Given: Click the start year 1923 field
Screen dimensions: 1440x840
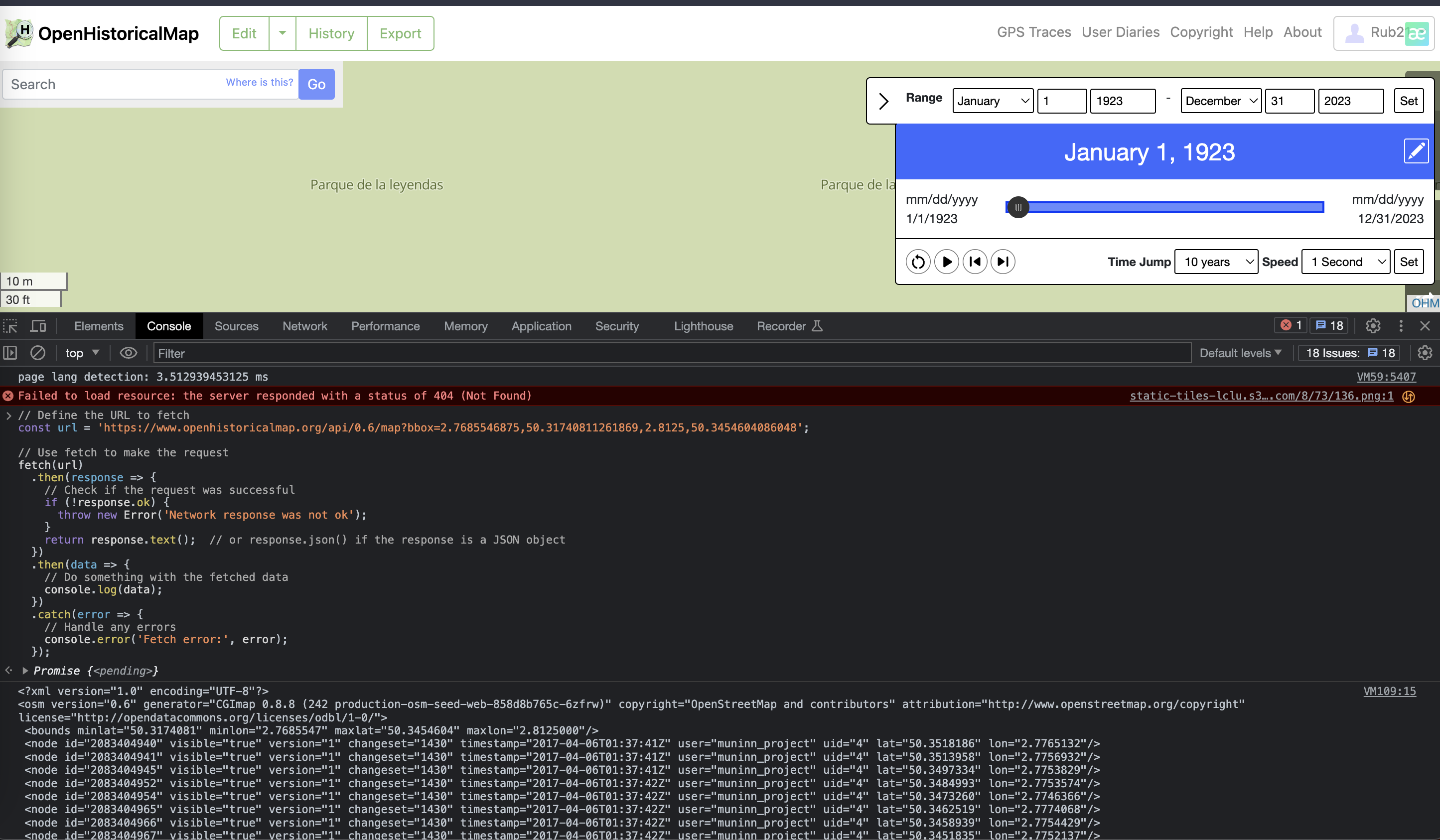Looking at the screenshot, I should click(x=1122, y=101).
